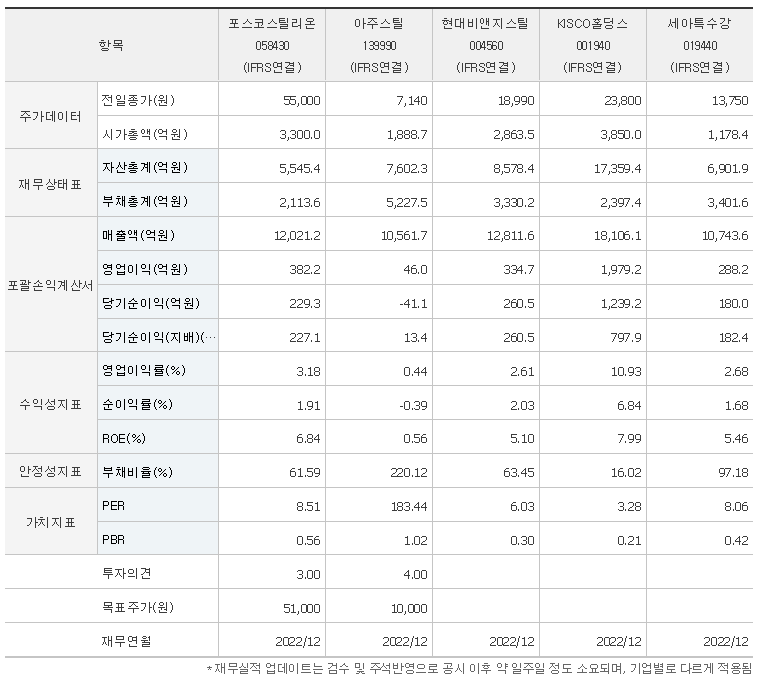The width and height of the screenshot is (766, 680).
Task: Select the 자산총계(억원) row label
Action: point(145,168)
